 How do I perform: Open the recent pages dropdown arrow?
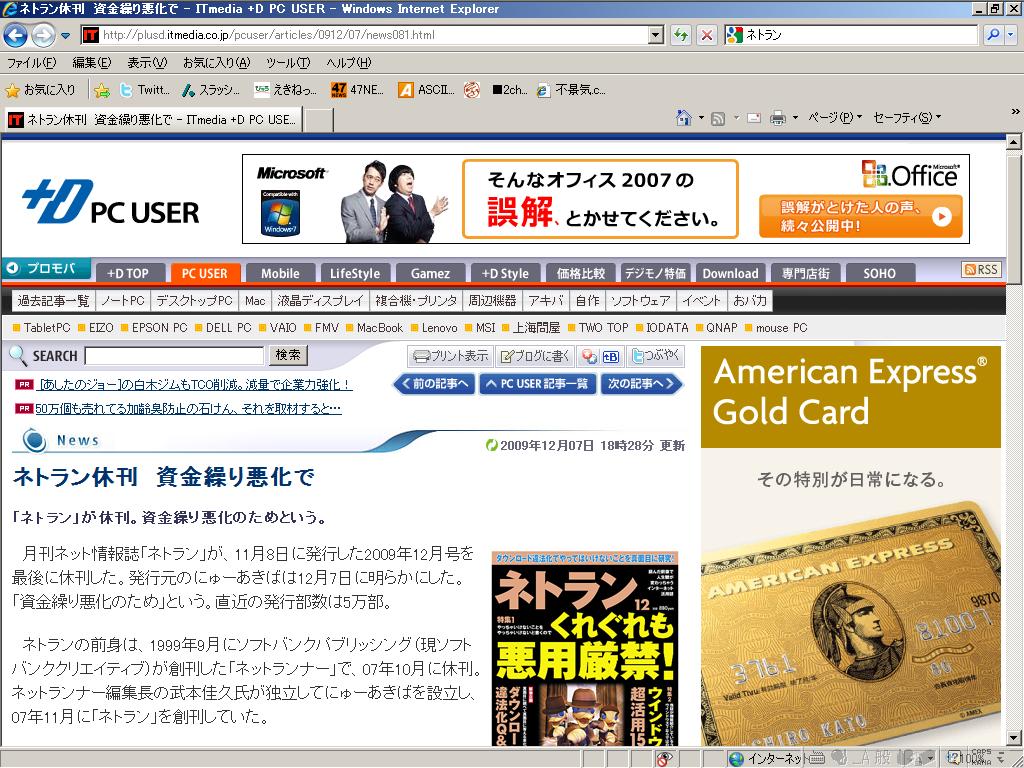coord(66,35)
